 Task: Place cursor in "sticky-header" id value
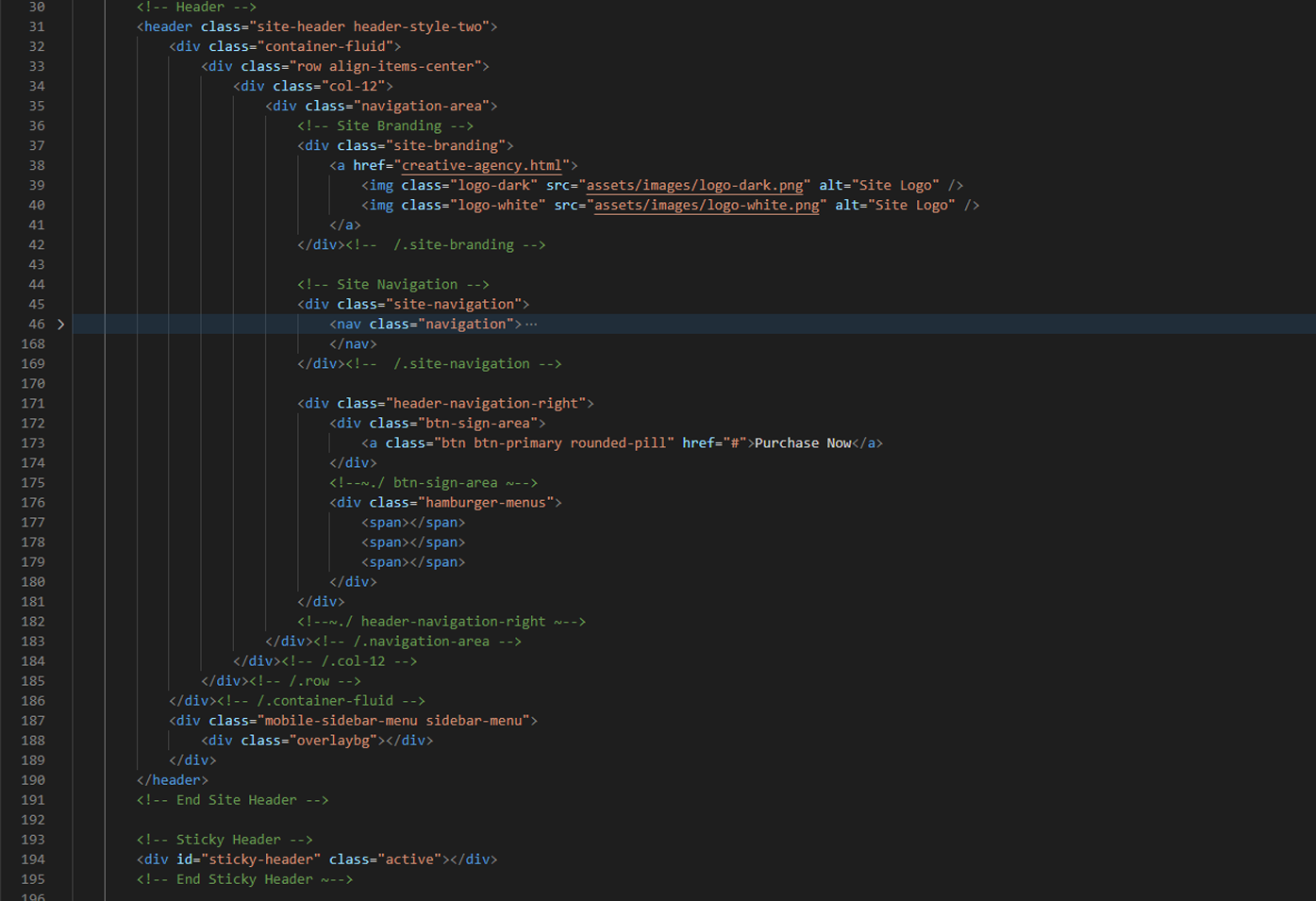[x=260, y=859]
